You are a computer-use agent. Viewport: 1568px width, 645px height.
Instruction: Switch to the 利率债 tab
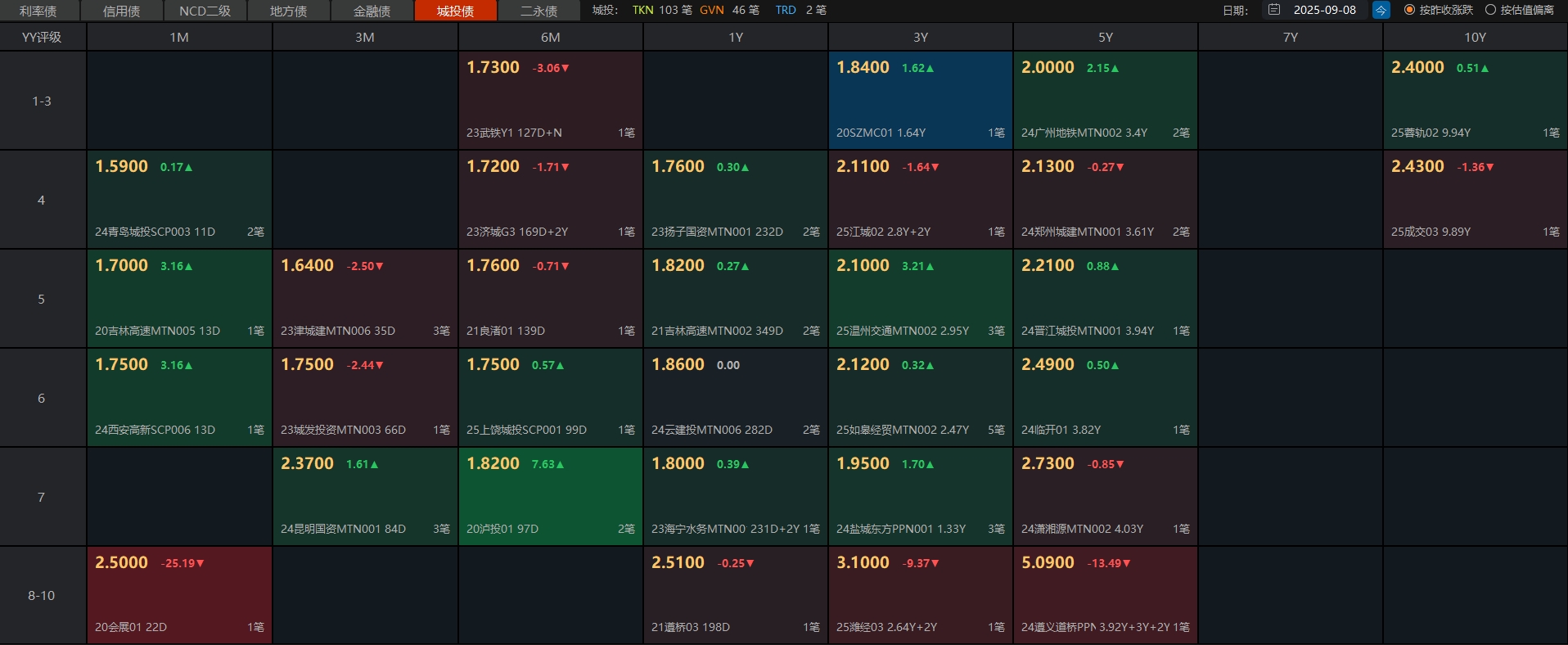pyautogui.click(x=38, y=11)
